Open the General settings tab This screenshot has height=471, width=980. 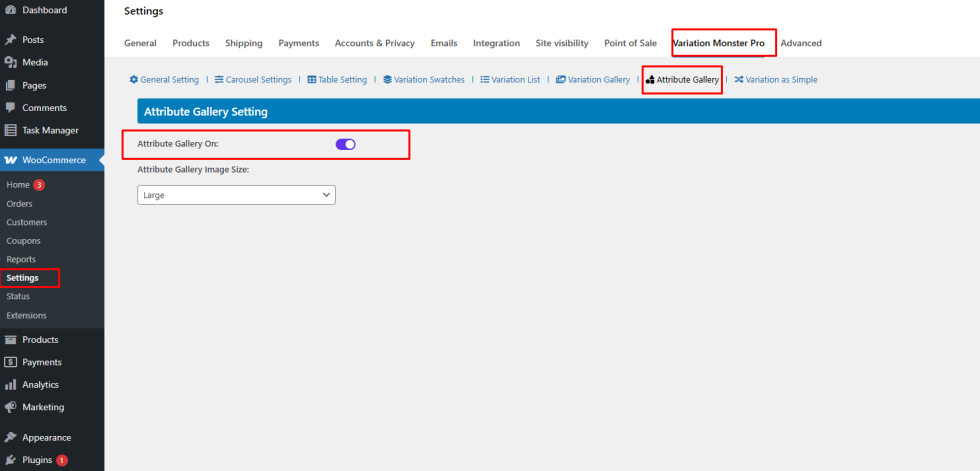[140, 43]
